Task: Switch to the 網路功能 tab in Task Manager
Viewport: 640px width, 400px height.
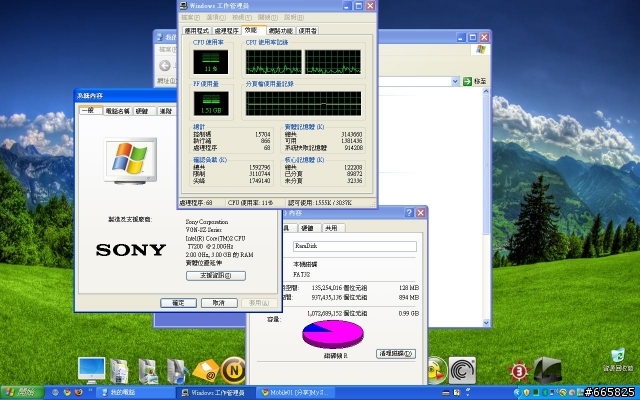Action: coord(281,31)
